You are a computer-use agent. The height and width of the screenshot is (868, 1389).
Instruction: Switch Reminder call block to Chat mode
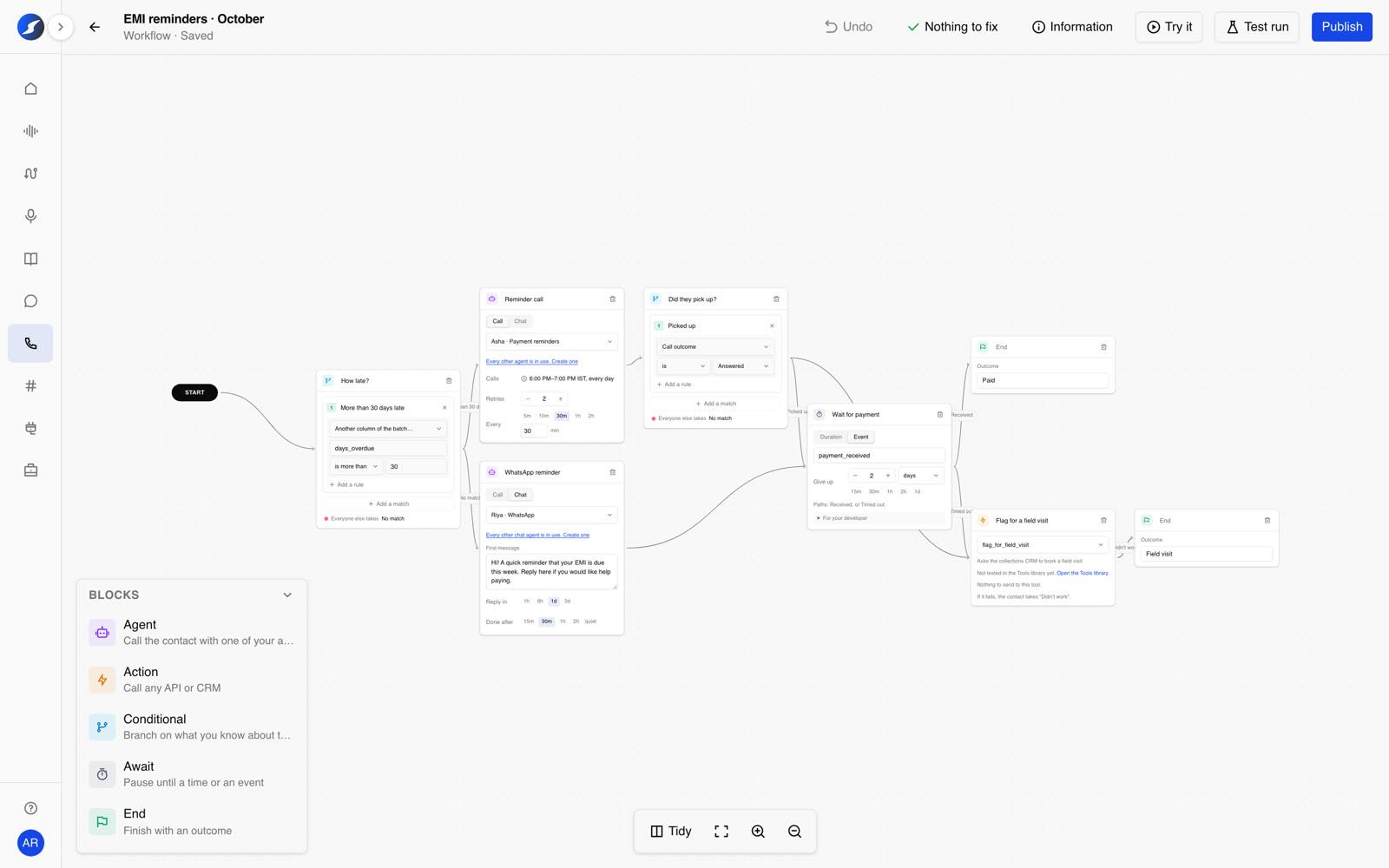[520, 321]
